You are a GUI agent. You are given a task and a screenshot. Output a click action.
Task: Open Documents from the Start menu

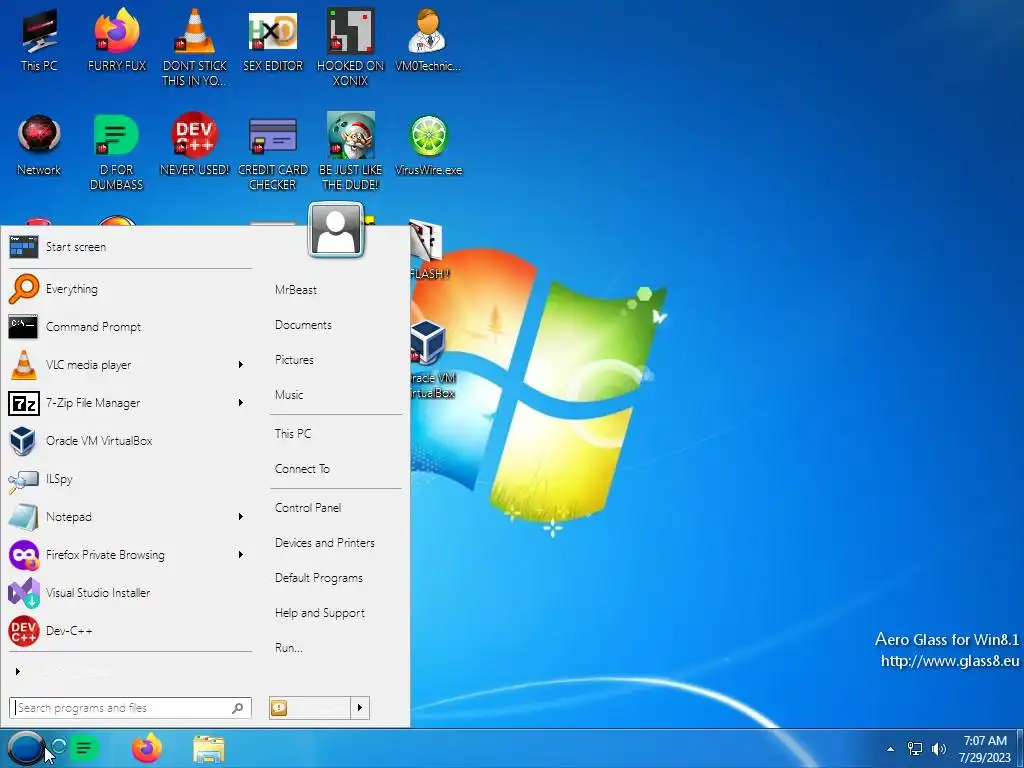(x=303, y=325)
